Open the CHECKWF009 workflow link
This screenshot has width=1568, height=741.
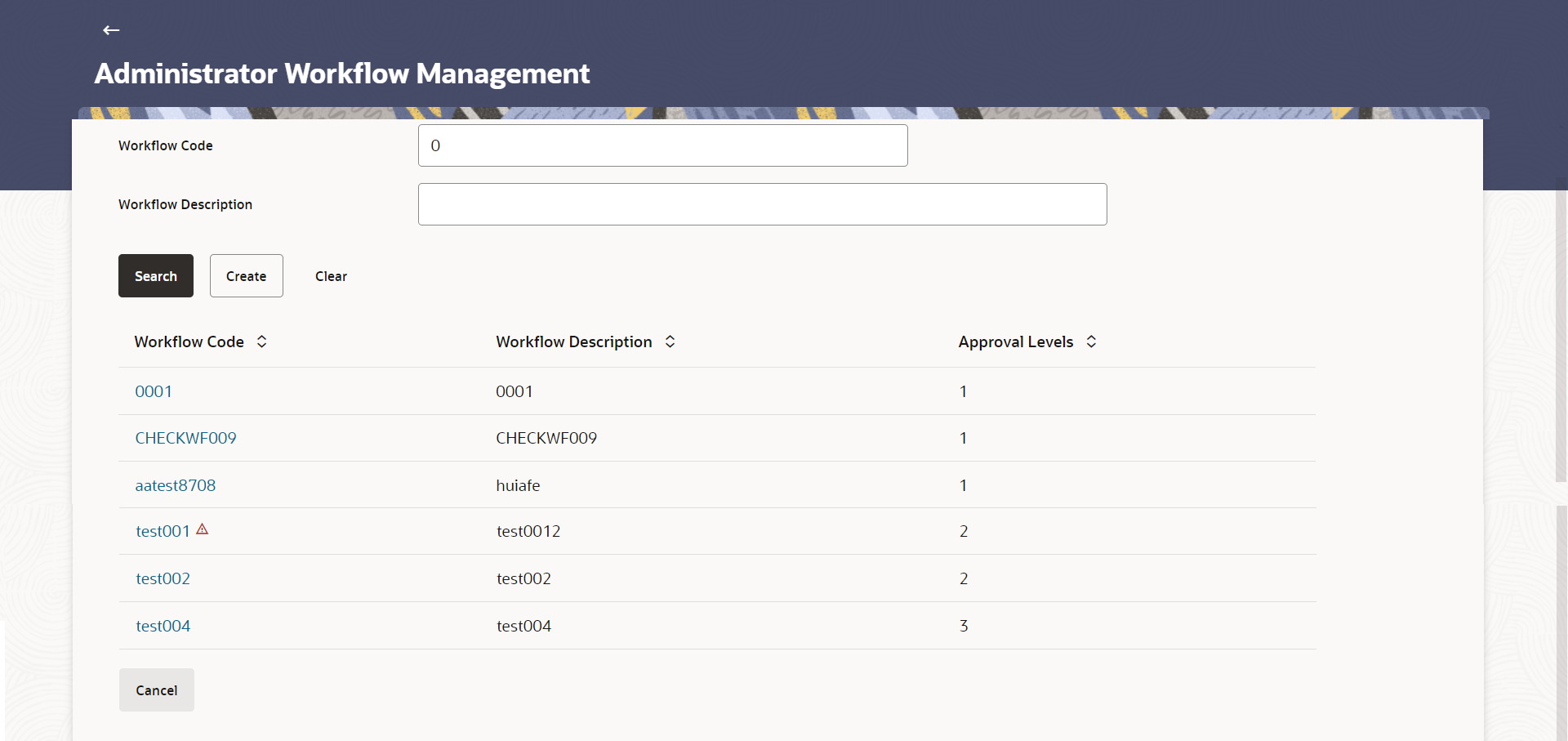coord(185,438)
